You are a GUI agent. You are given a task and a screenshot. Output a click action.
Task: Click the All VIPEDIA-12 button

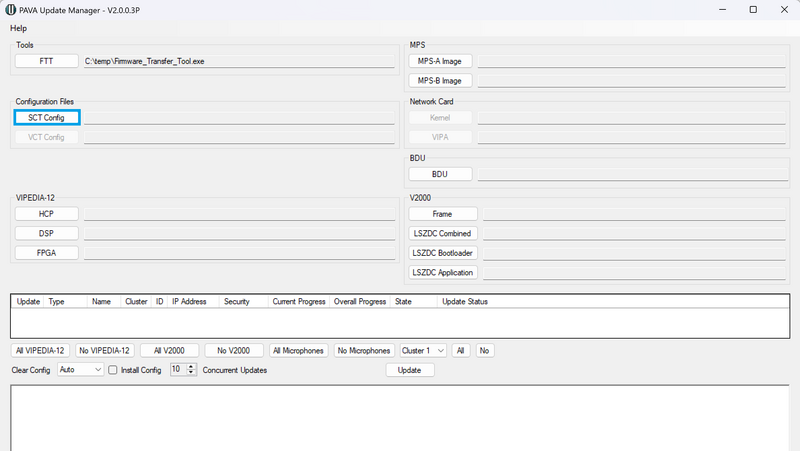pyautogui.click(x=40, y=350)
